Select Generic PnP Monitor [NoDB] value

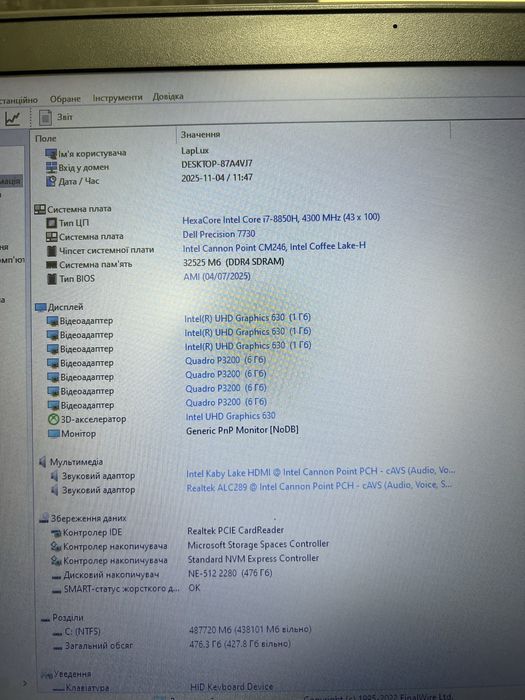click(242, 430)
